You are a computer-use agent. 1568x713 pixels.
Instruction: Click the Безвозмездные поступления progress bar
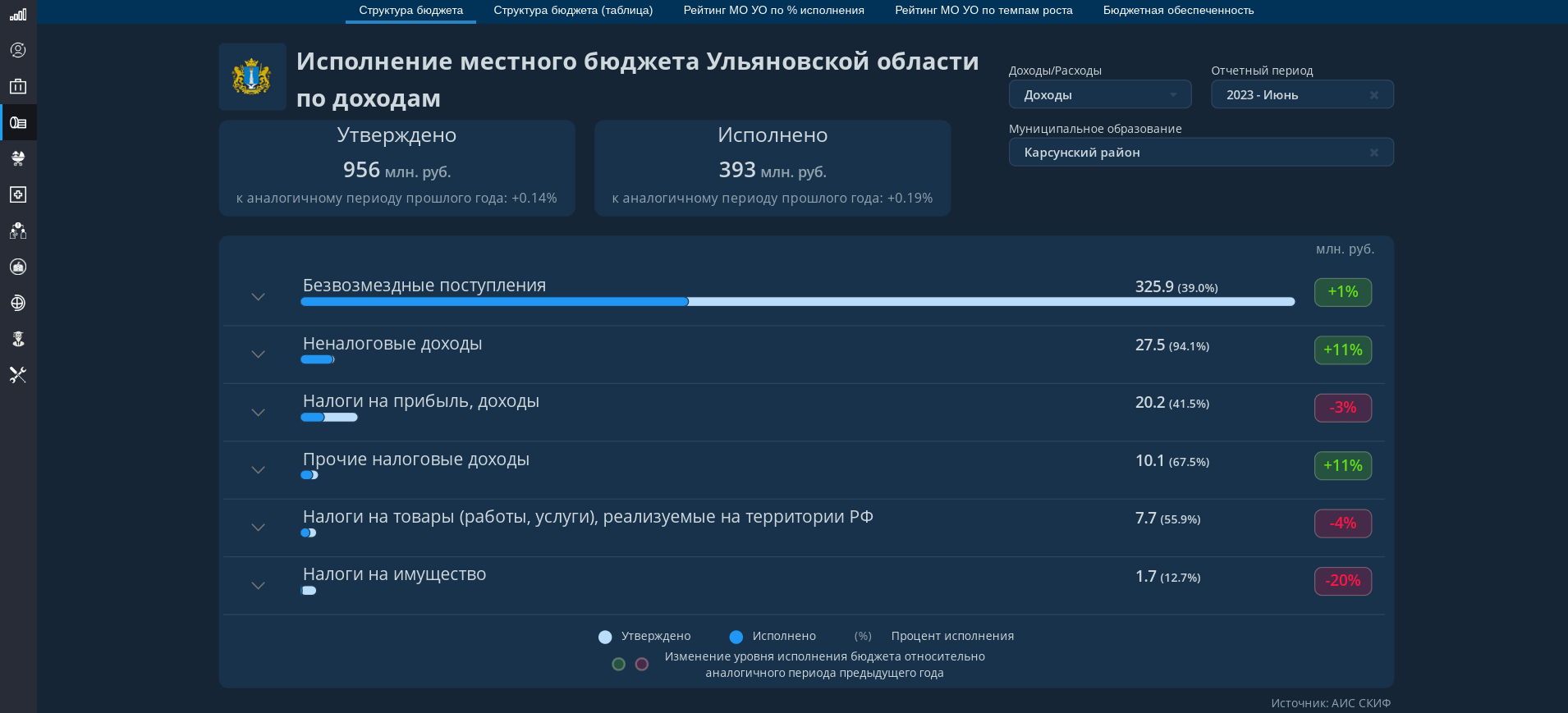[x=798, y=302]
